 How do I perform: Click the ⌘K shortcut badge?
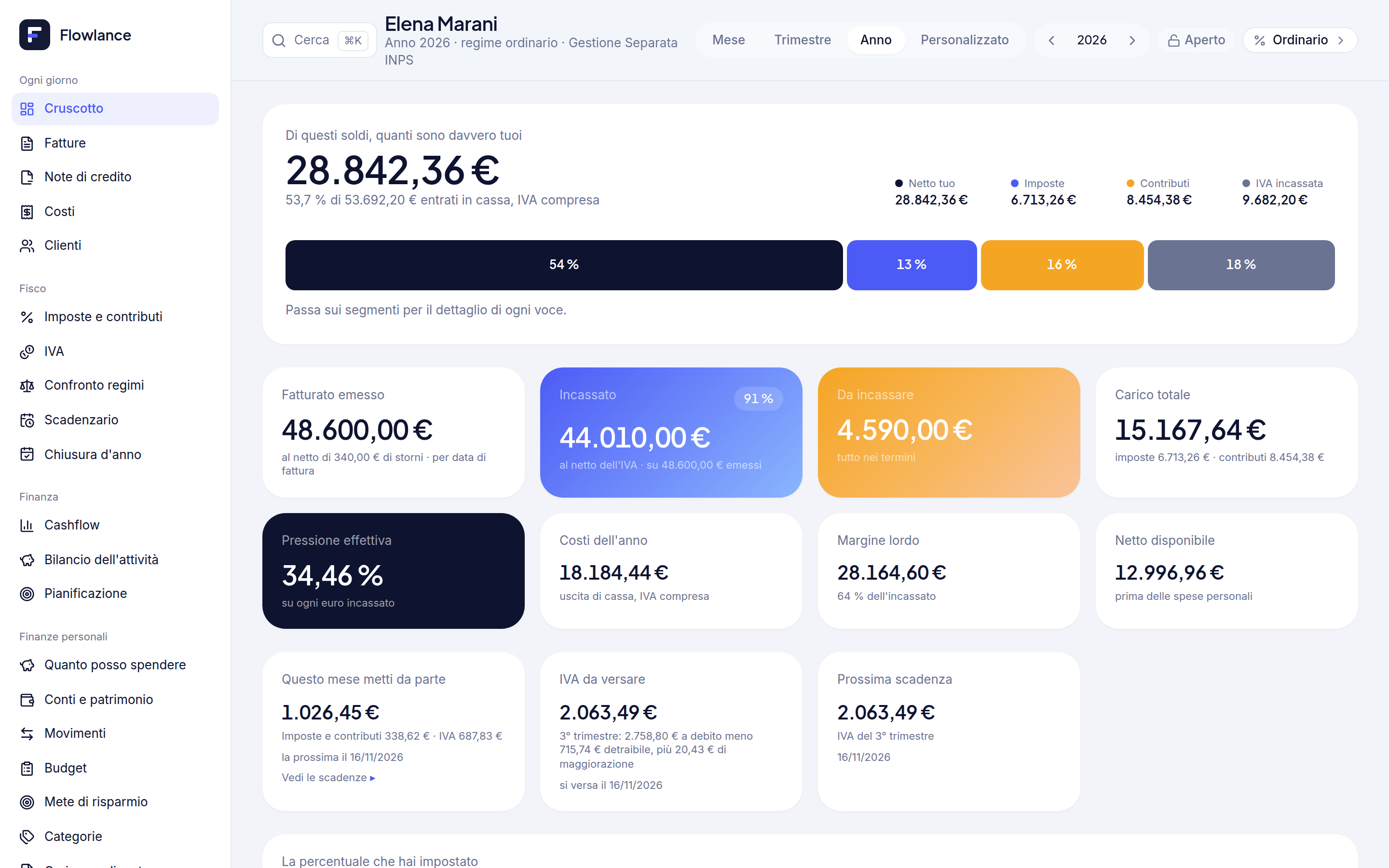coord(353,40)
